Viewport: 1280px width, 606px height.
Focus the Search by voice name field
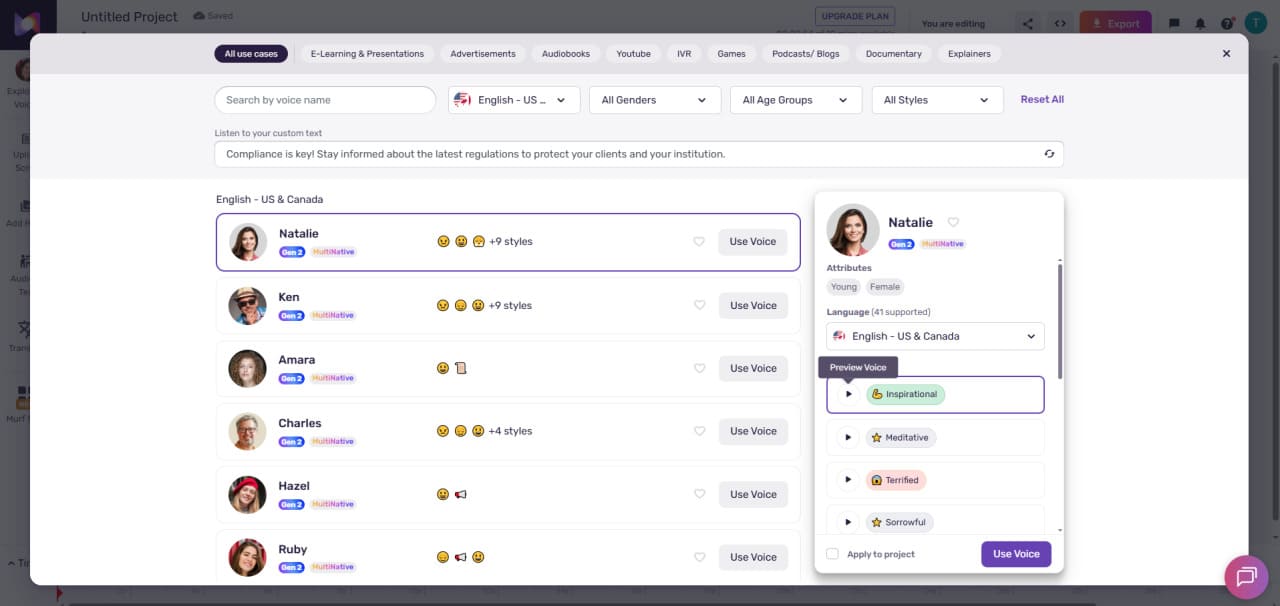[x=325, y=100]
